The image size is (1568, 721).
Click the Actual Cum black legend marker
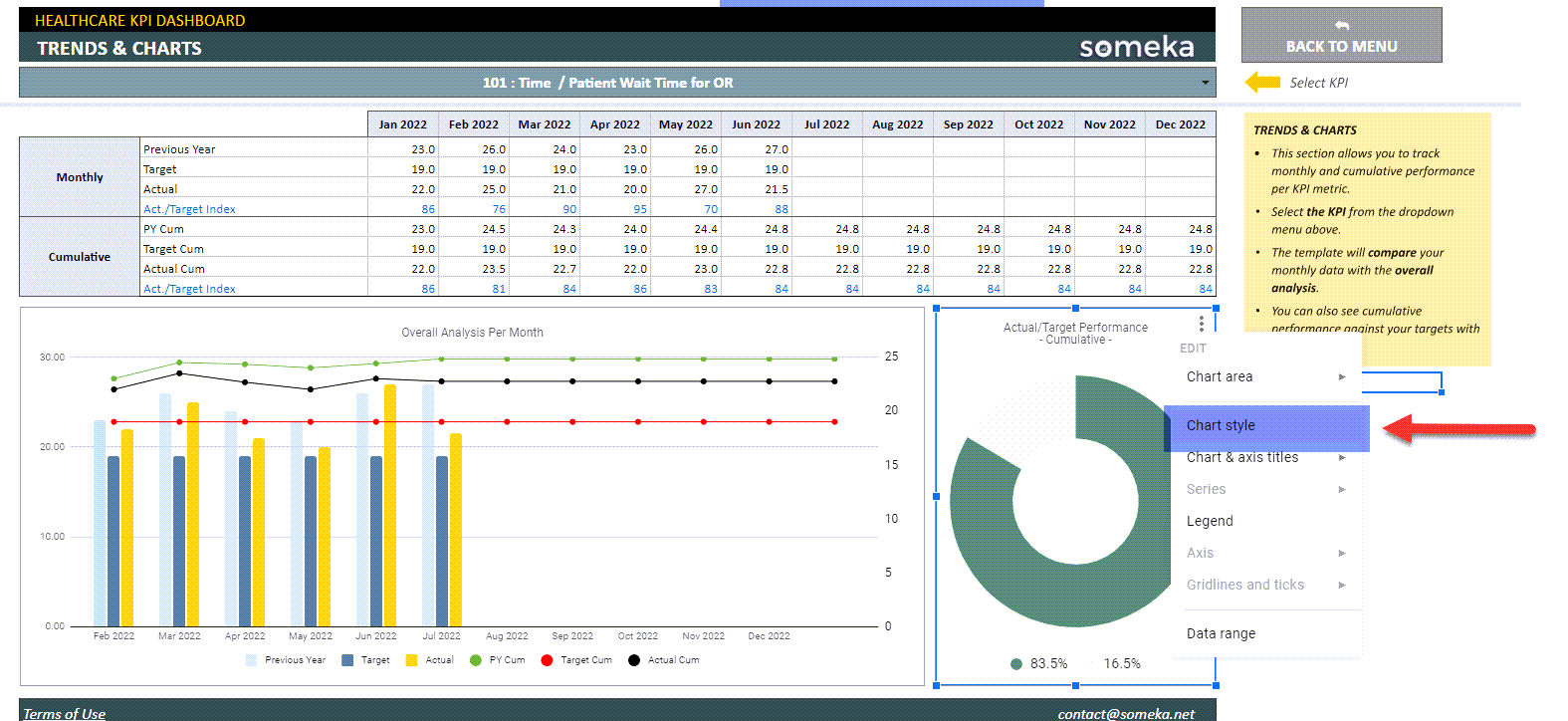[x=634, y=660]
